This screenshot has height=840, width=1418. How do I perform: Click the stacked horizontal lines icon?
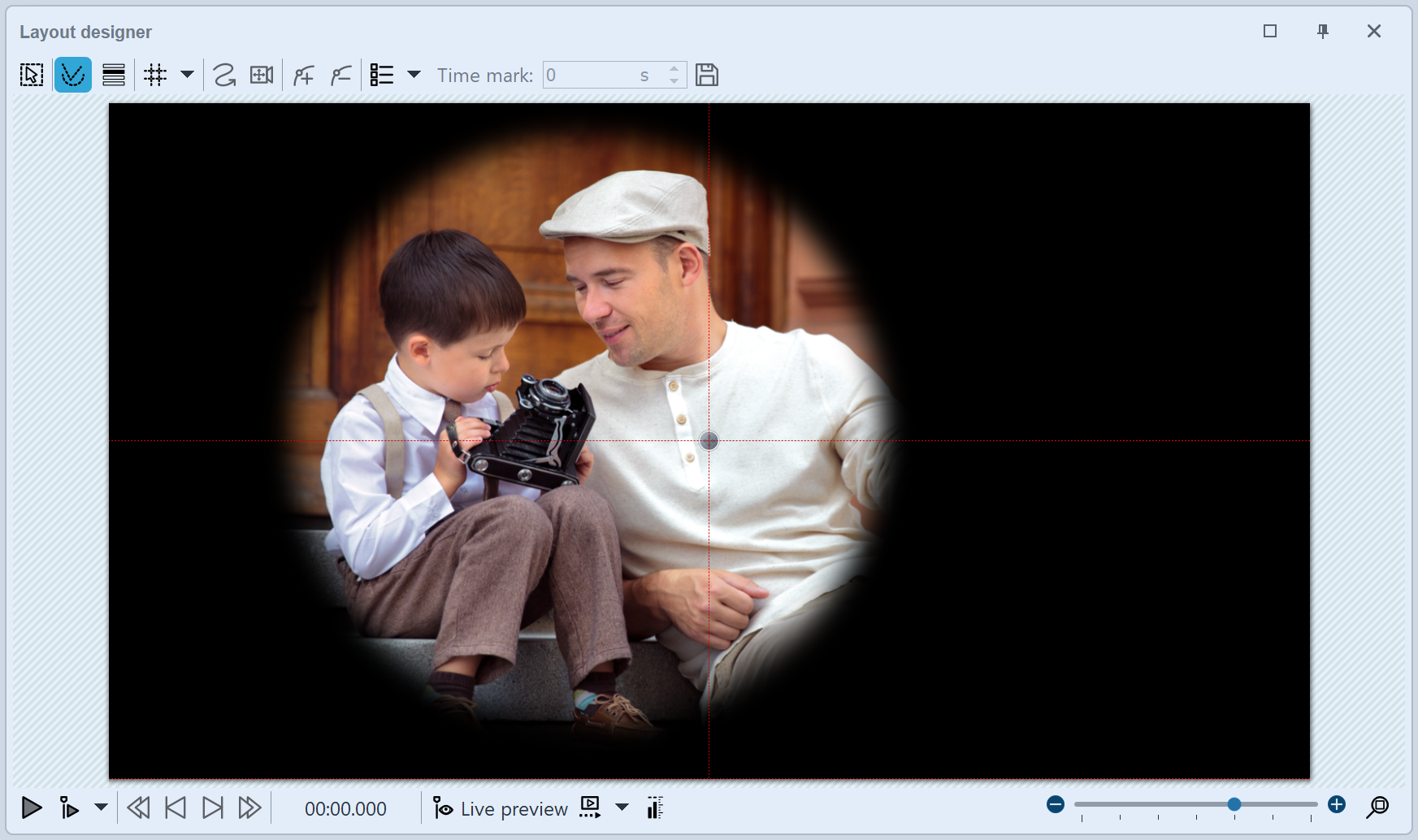point(114,76)
